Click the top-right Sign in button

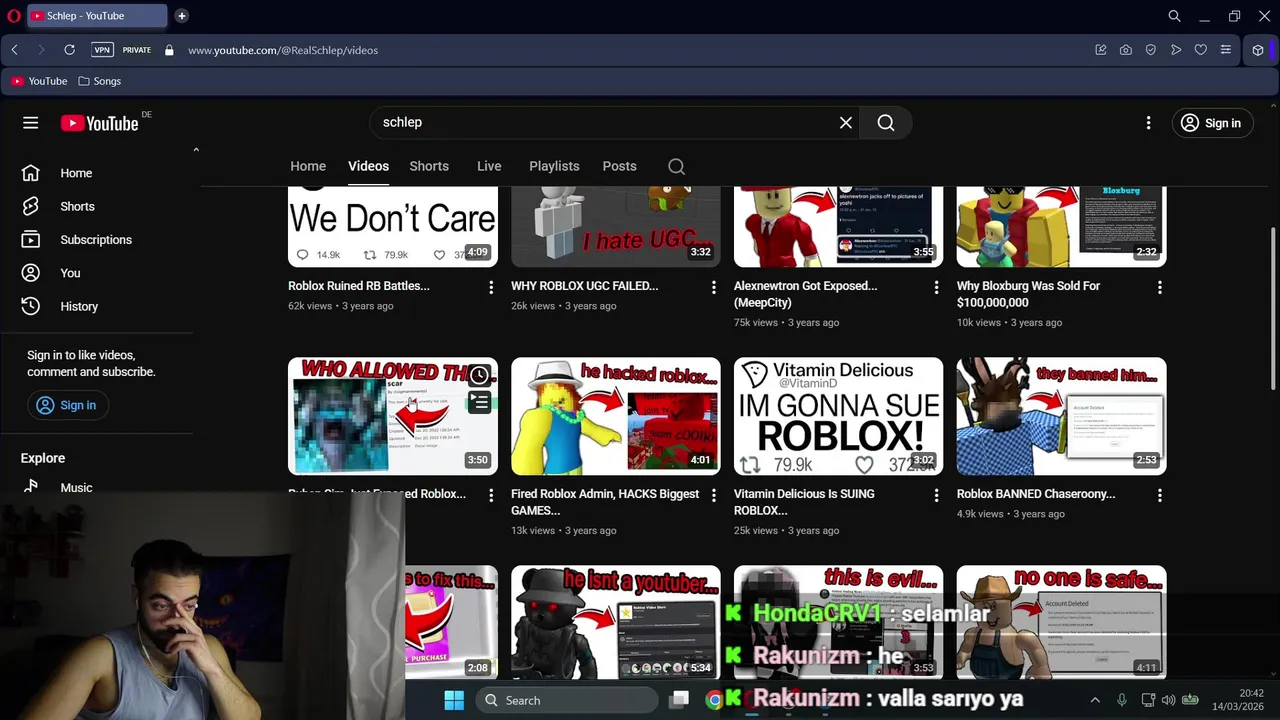point(1212,123)
